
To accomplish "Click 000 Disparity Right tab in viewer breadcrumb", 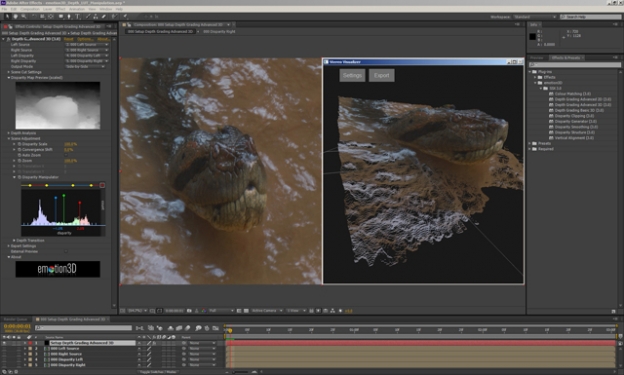I will pos(219,31).
